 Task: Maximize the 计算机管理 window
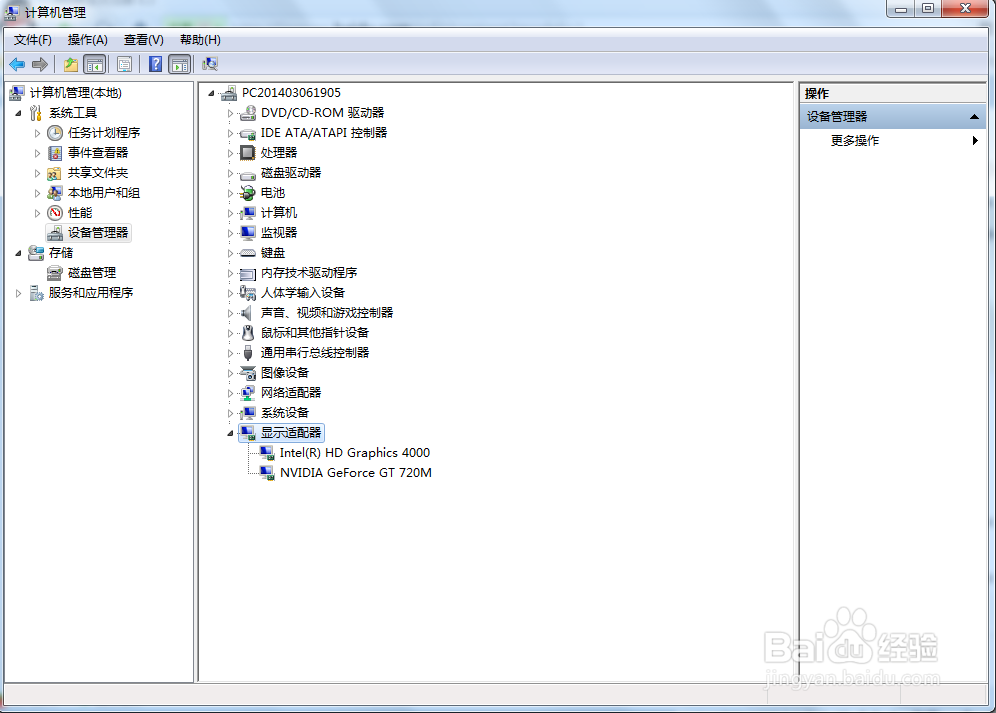tap(928, 9)
